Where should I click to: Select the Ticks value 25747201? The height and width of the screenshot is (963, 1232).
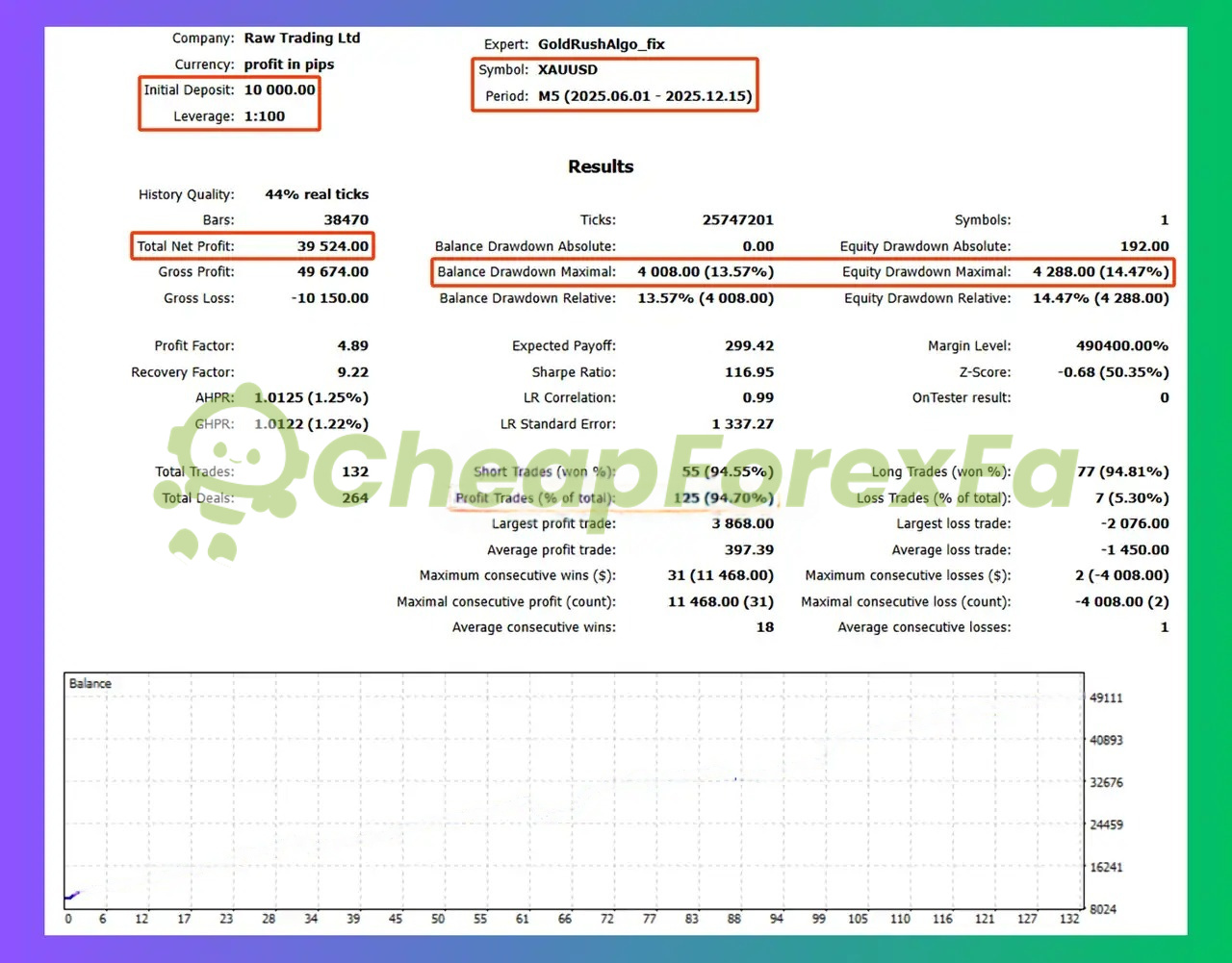pos(738,220)
